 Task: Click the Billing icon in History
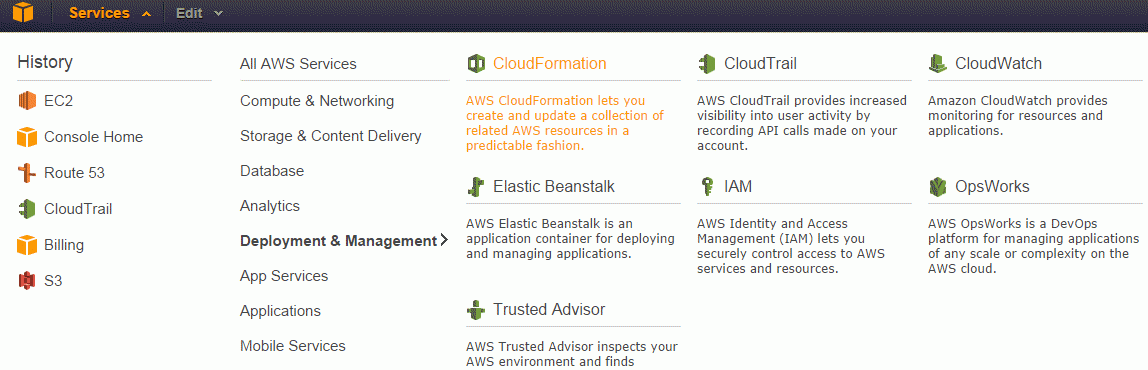27,245
